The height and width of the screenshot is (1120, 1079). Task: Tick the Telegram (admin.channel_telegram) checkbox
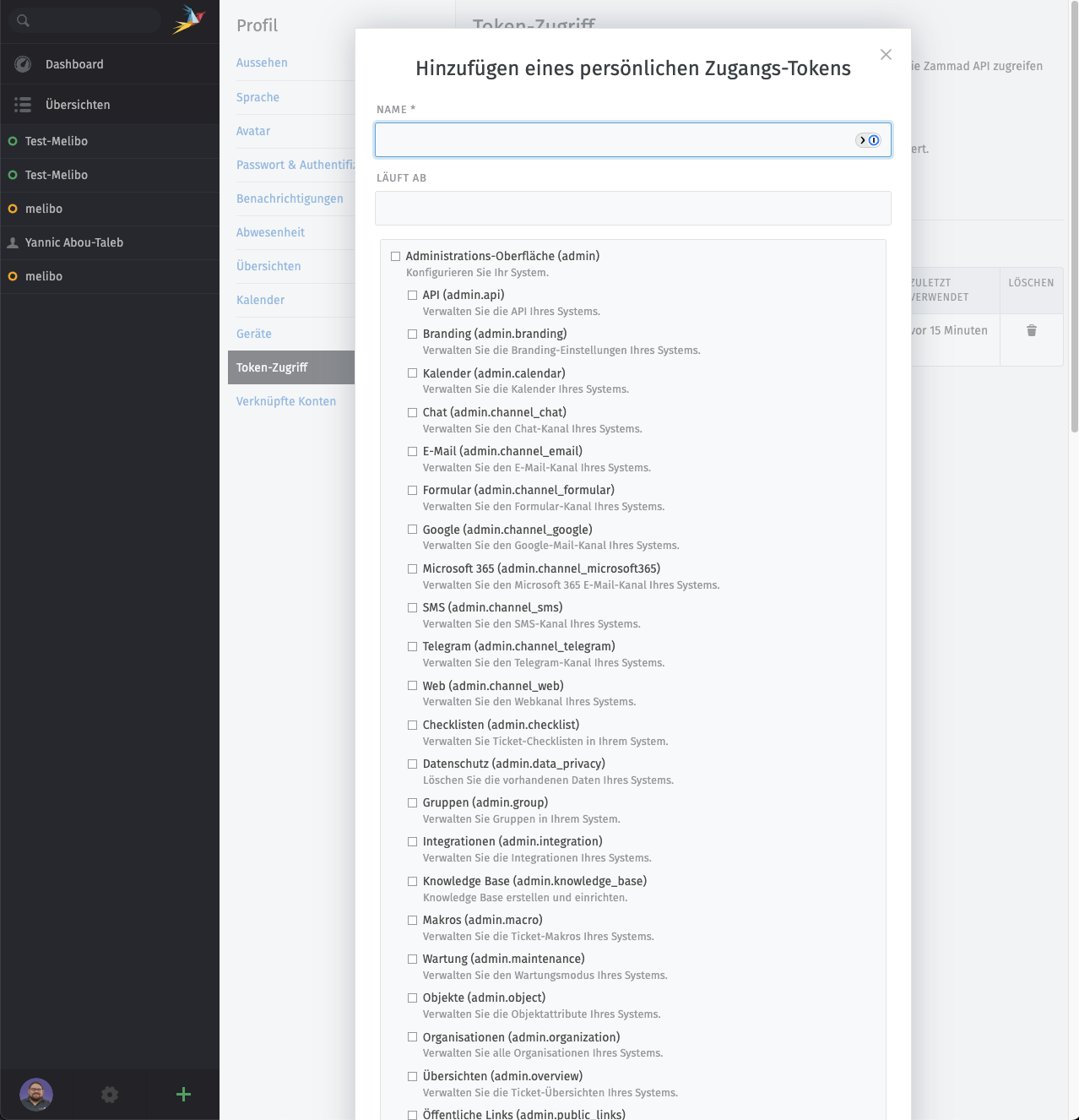[412, 647]
